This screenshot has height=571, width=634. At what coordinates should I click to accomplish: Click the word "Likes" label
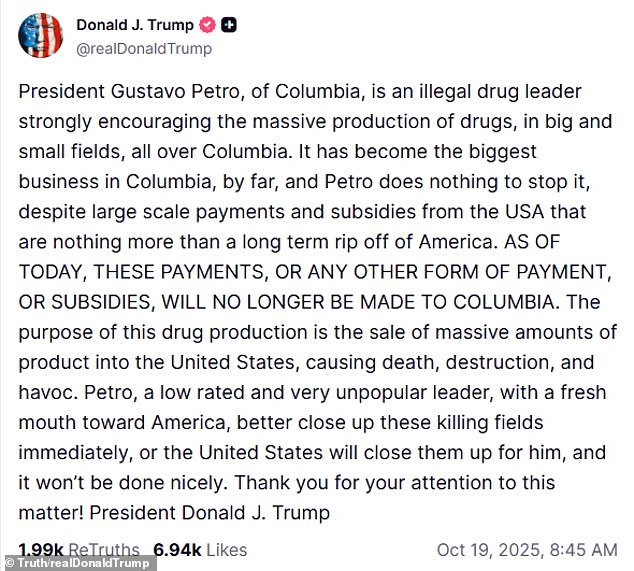coord(225,549)
